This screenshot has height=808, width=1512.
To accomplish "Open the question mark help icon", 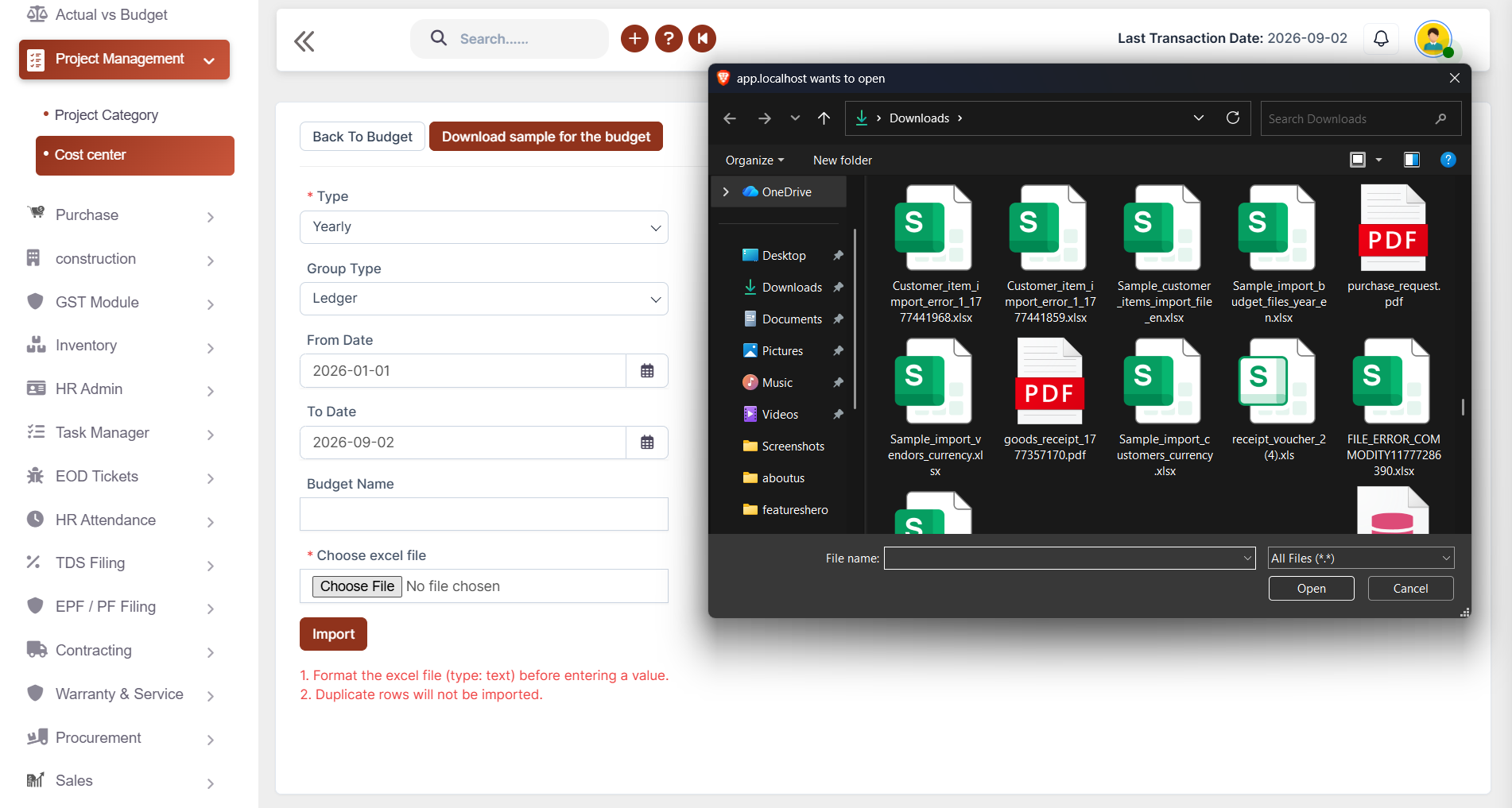I will pos(669,38).
